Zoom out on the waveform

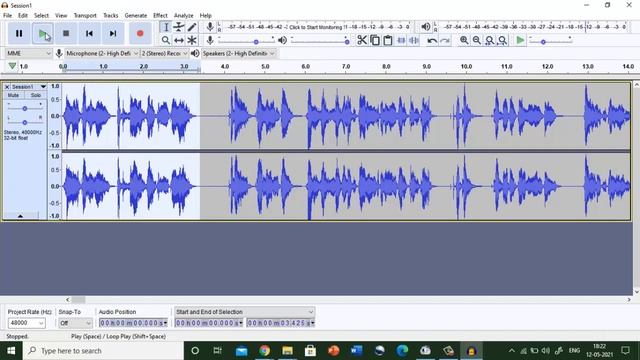[477, 40]
